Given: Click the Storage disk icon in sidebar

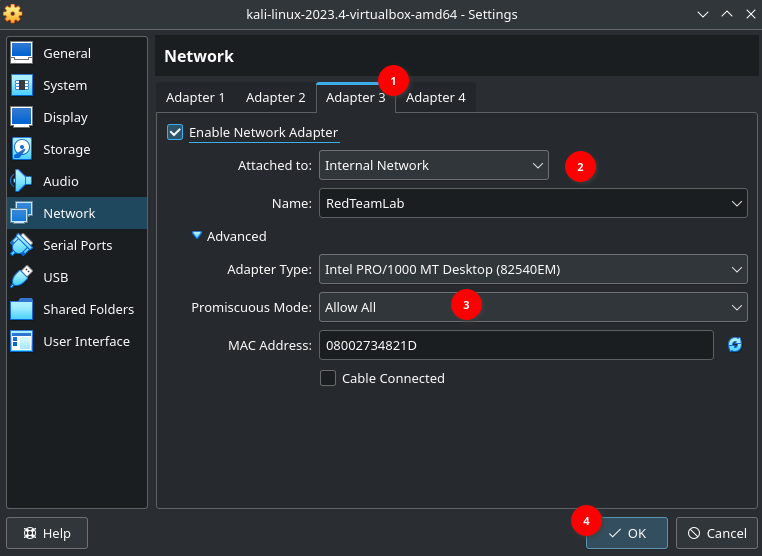Looking at the screenshot, I should click(21, 149).
